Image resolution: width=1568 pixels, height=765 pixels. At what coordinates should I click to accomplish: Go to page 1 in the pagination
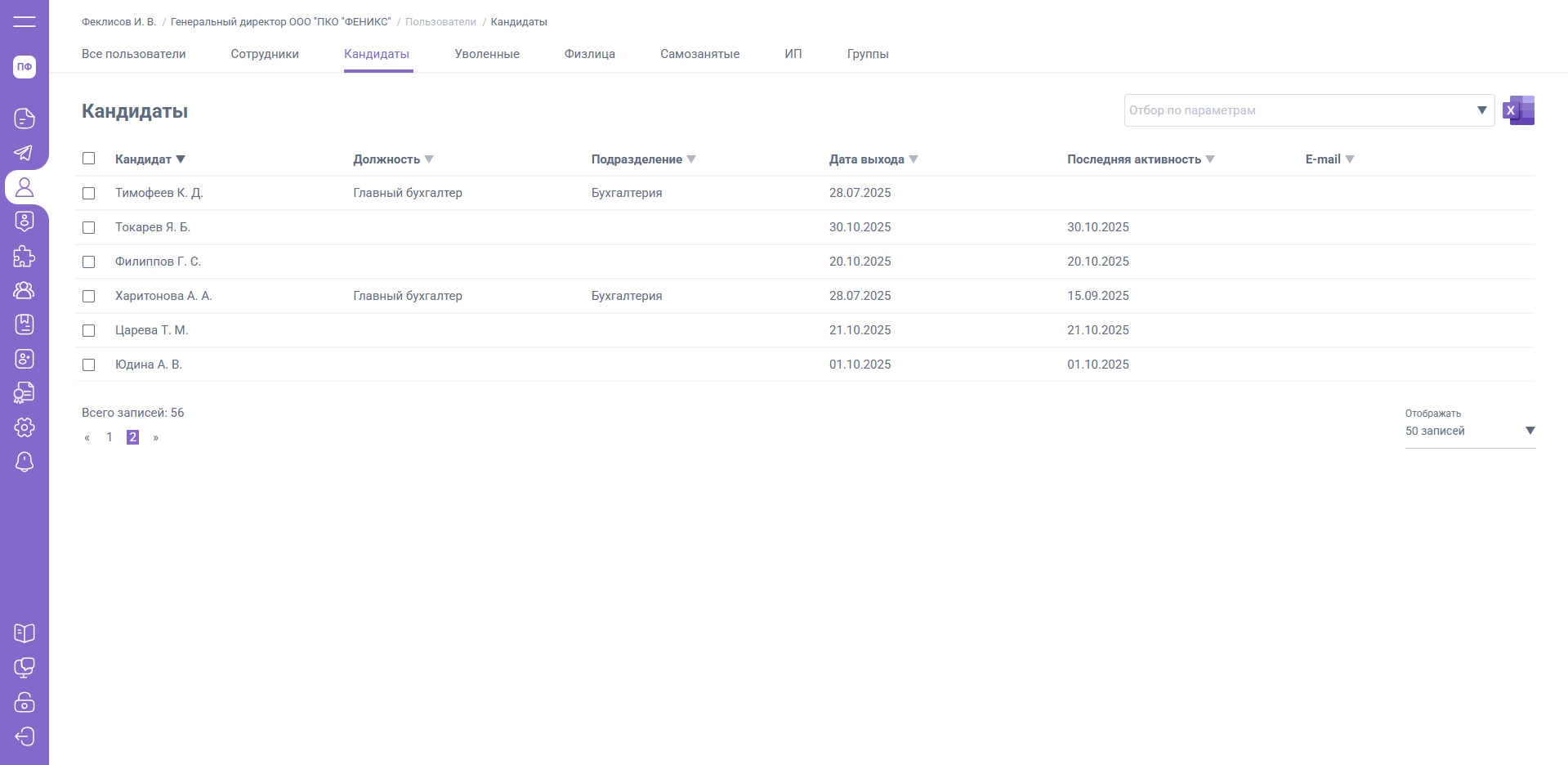click(109, 437)
